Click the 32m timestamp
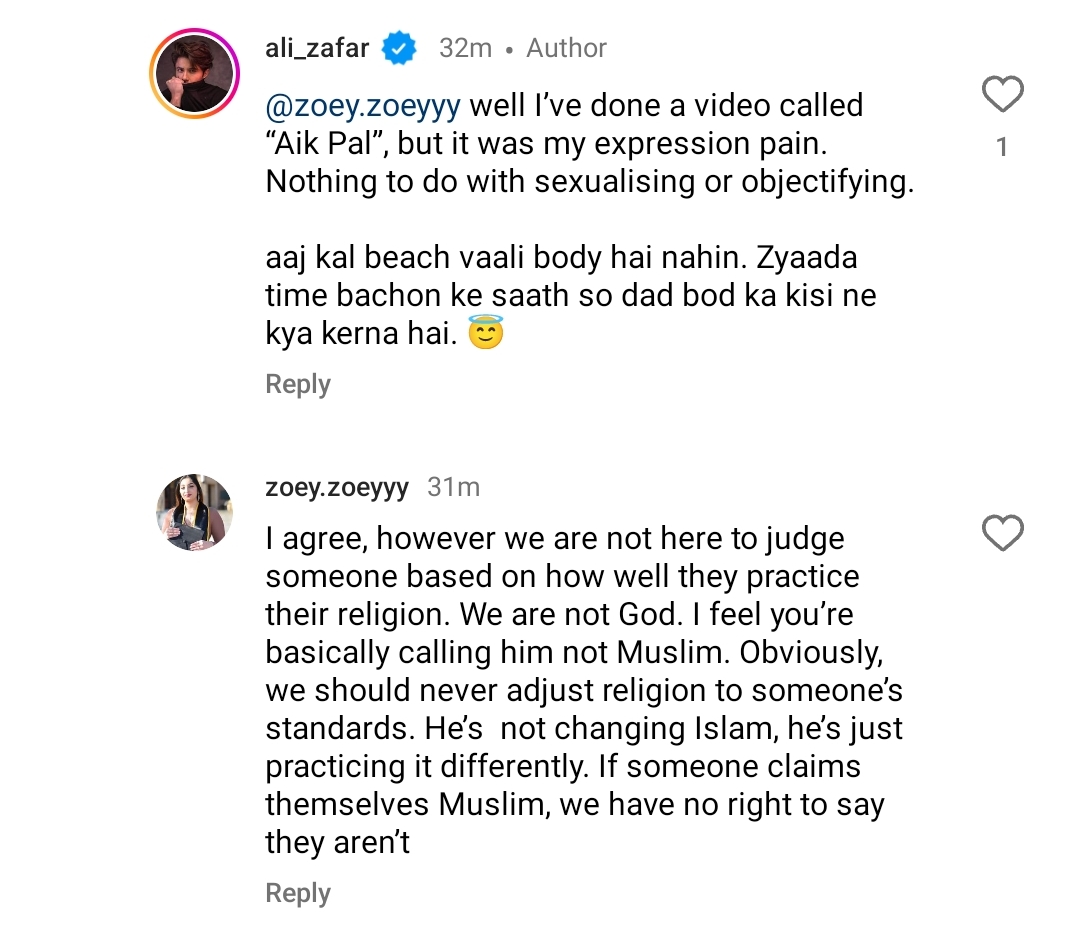 [x=465, y=48]
